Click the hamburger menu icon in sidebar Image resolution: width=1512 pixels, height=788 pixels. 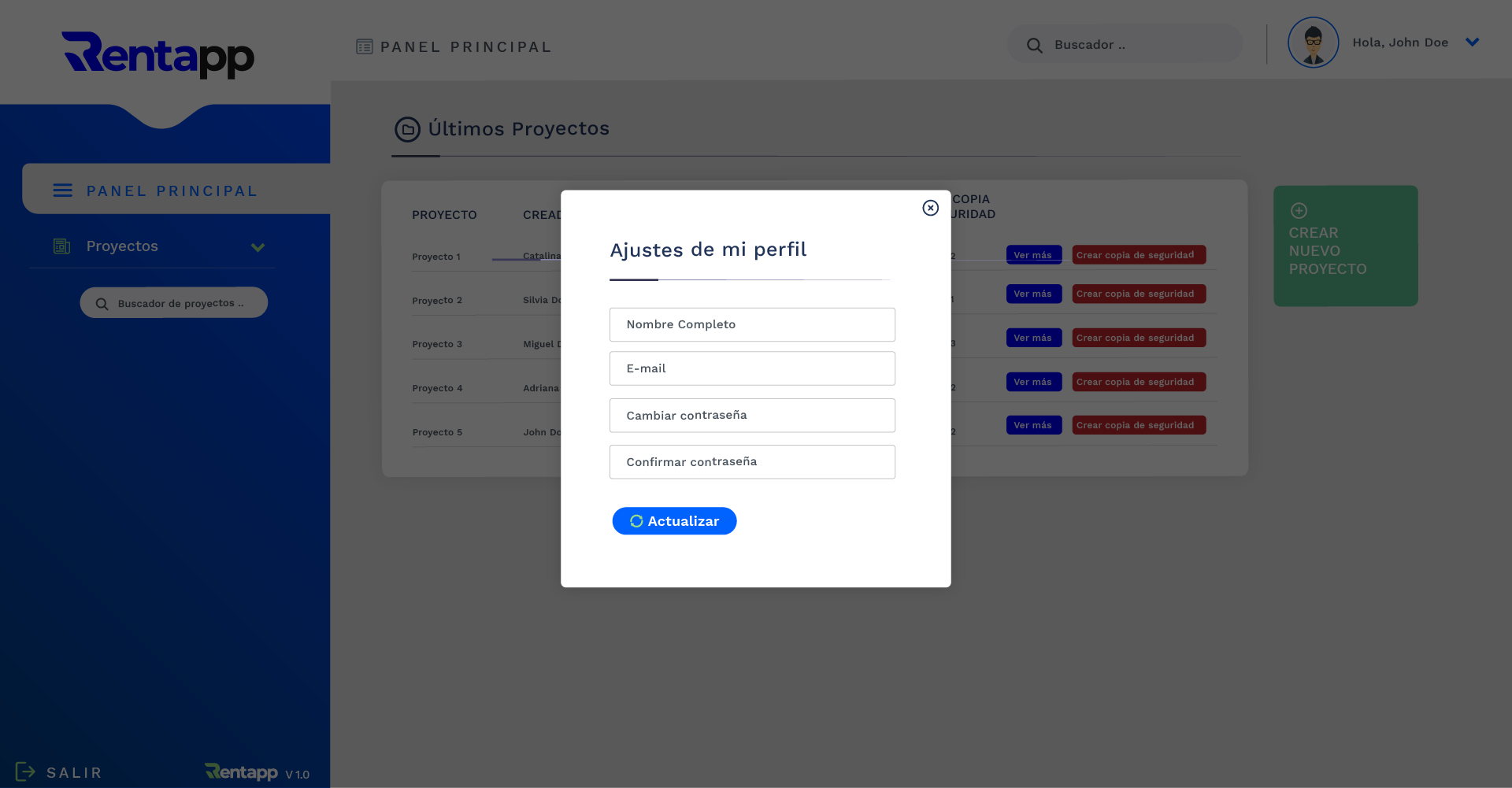(63, 191)
